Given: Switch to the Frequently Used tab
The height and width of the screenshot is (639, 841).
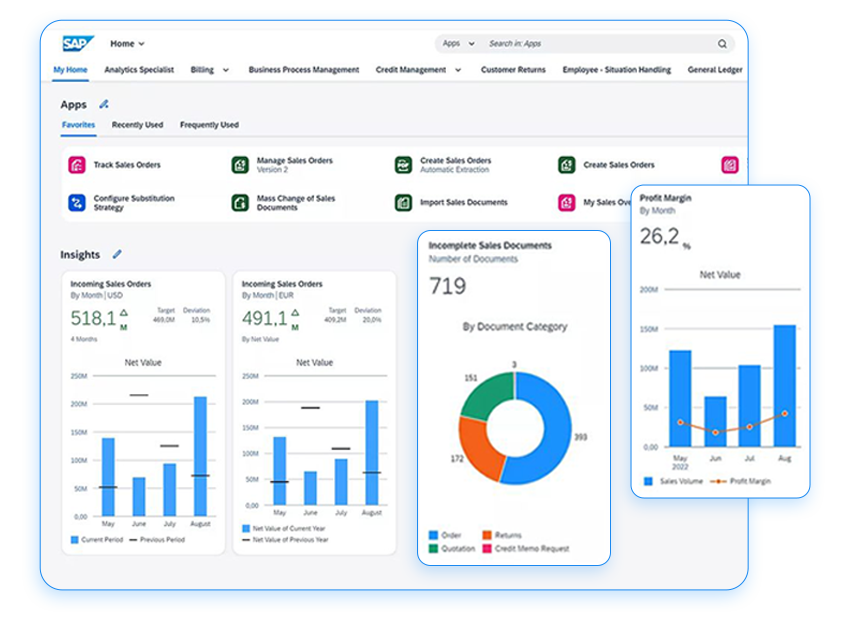Looking at the screenshot, I should tap(209, 125).
